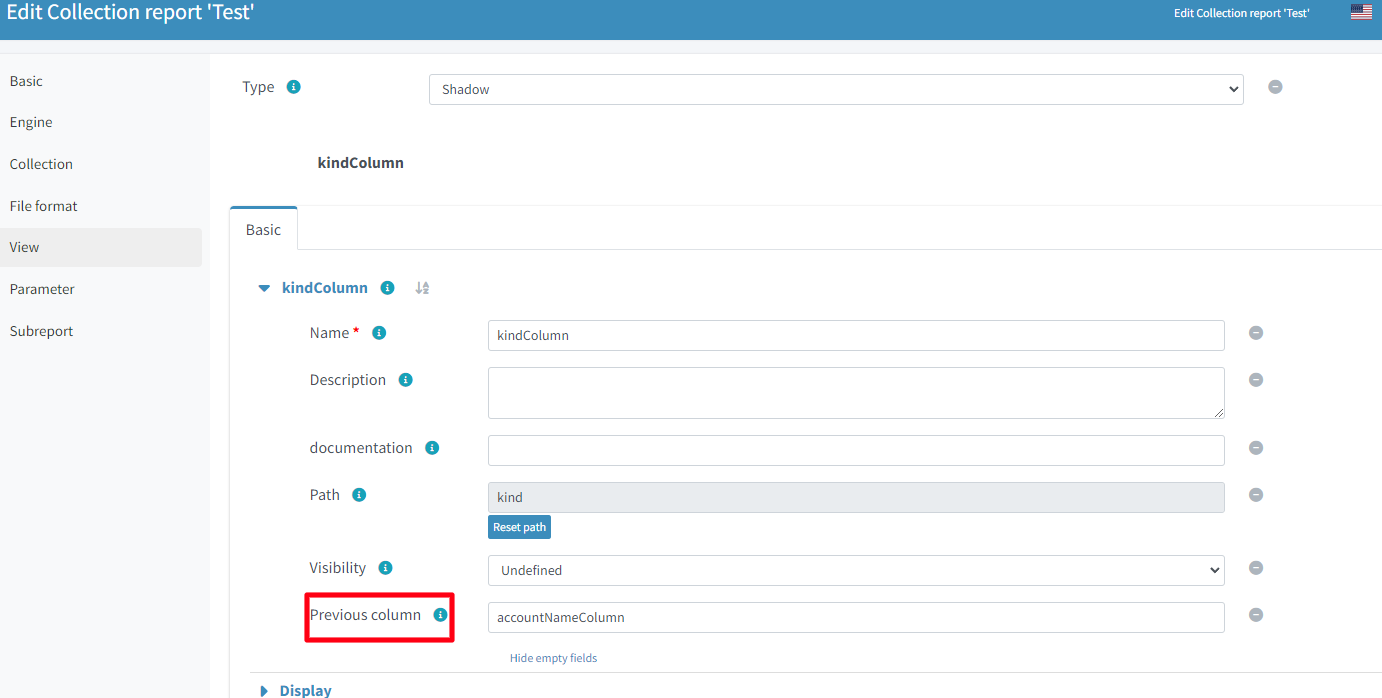The image size is (1382, 698).
Task: Click the info icon beside Path label
Action: pos(359,495)
